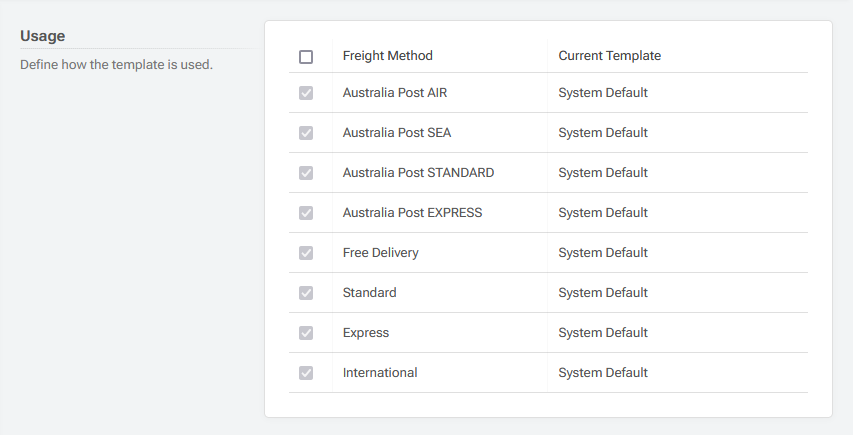Toggle the Free Delivery checkbox
Image resolution: width=853 pixels, height=435 pixels.
coord(306,253)
